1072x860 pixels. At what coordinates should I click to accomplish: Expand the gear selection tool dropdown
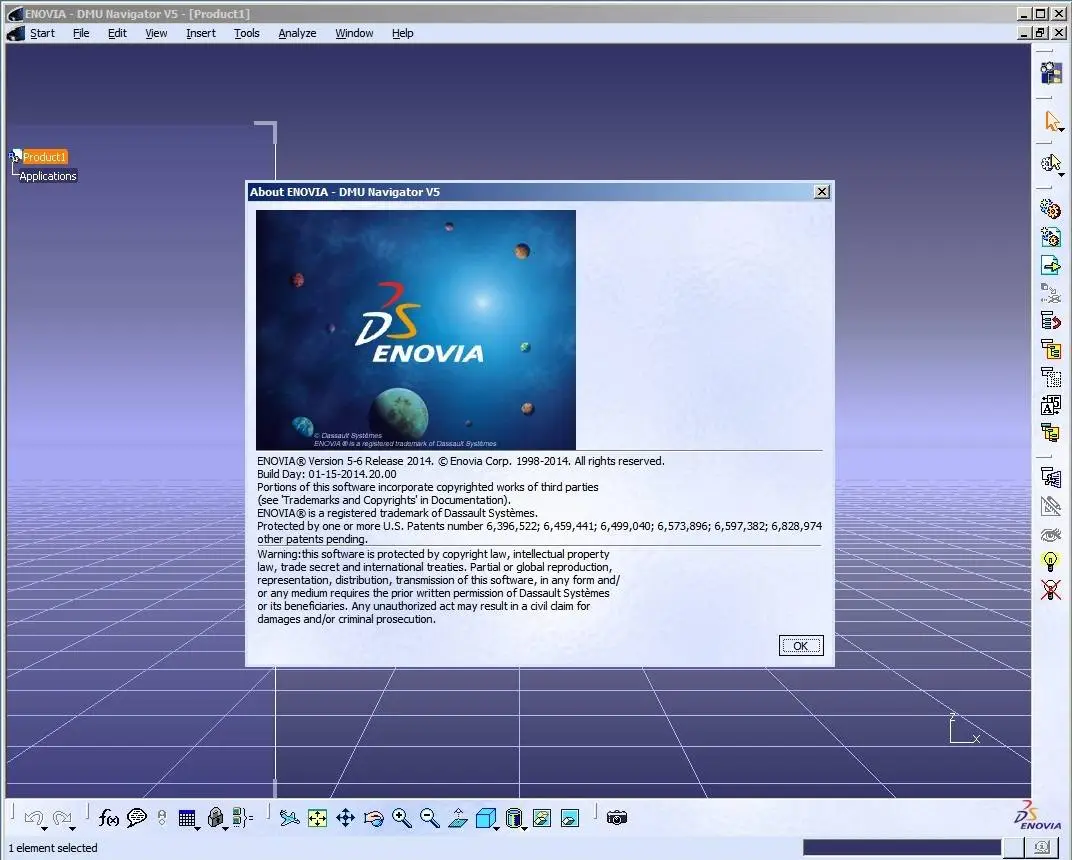[x=1062, y=175]
